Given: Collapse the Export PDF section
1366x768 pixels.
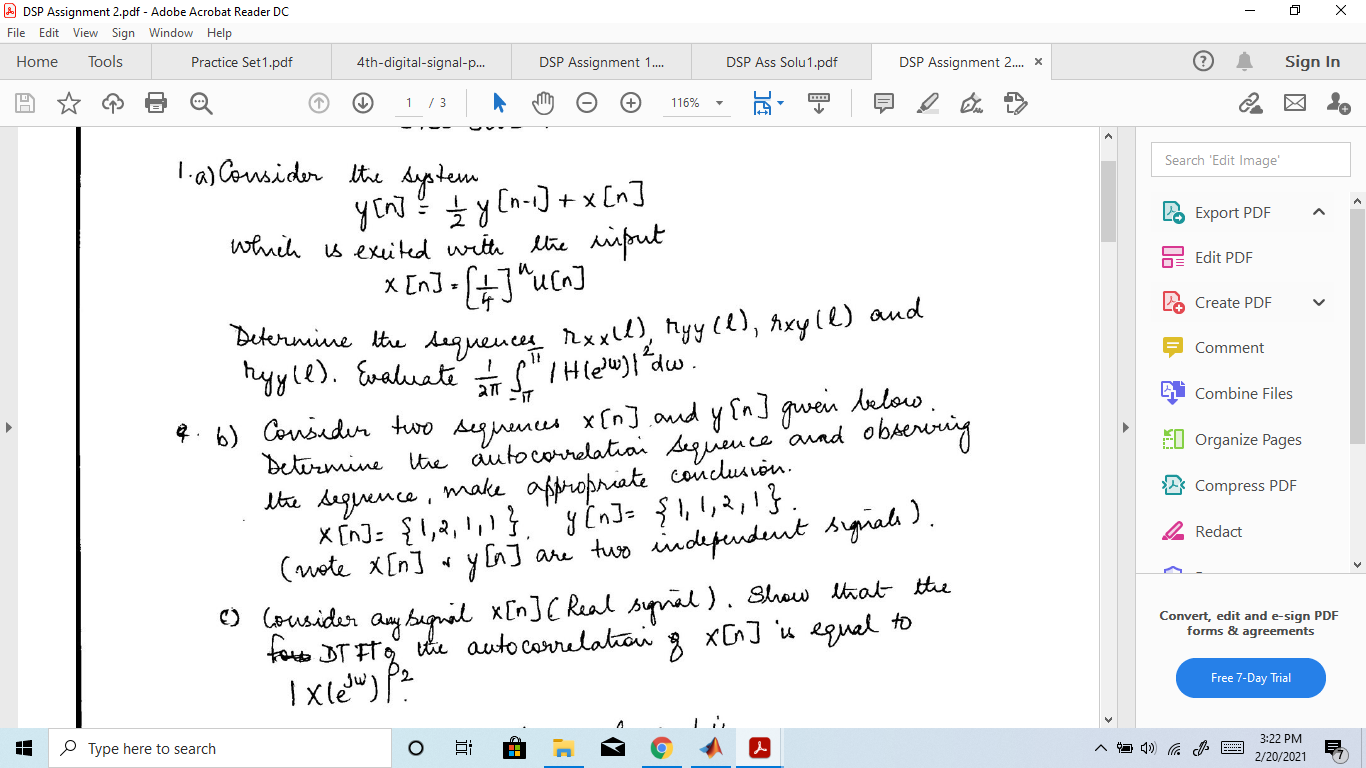Looking at the screenshot, I should point(1318,212).
